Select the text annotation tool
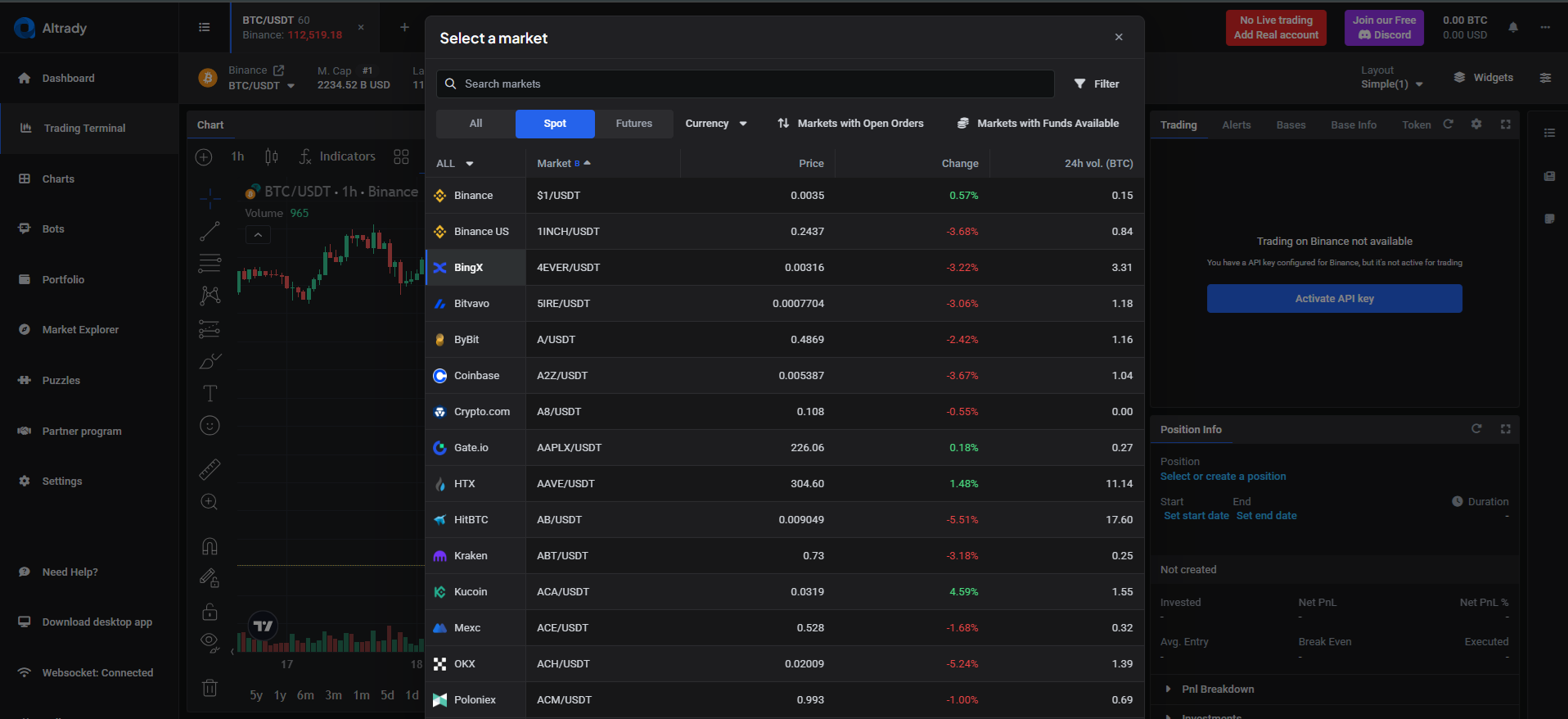This screenshot has width=1568, height=719. 210,394
